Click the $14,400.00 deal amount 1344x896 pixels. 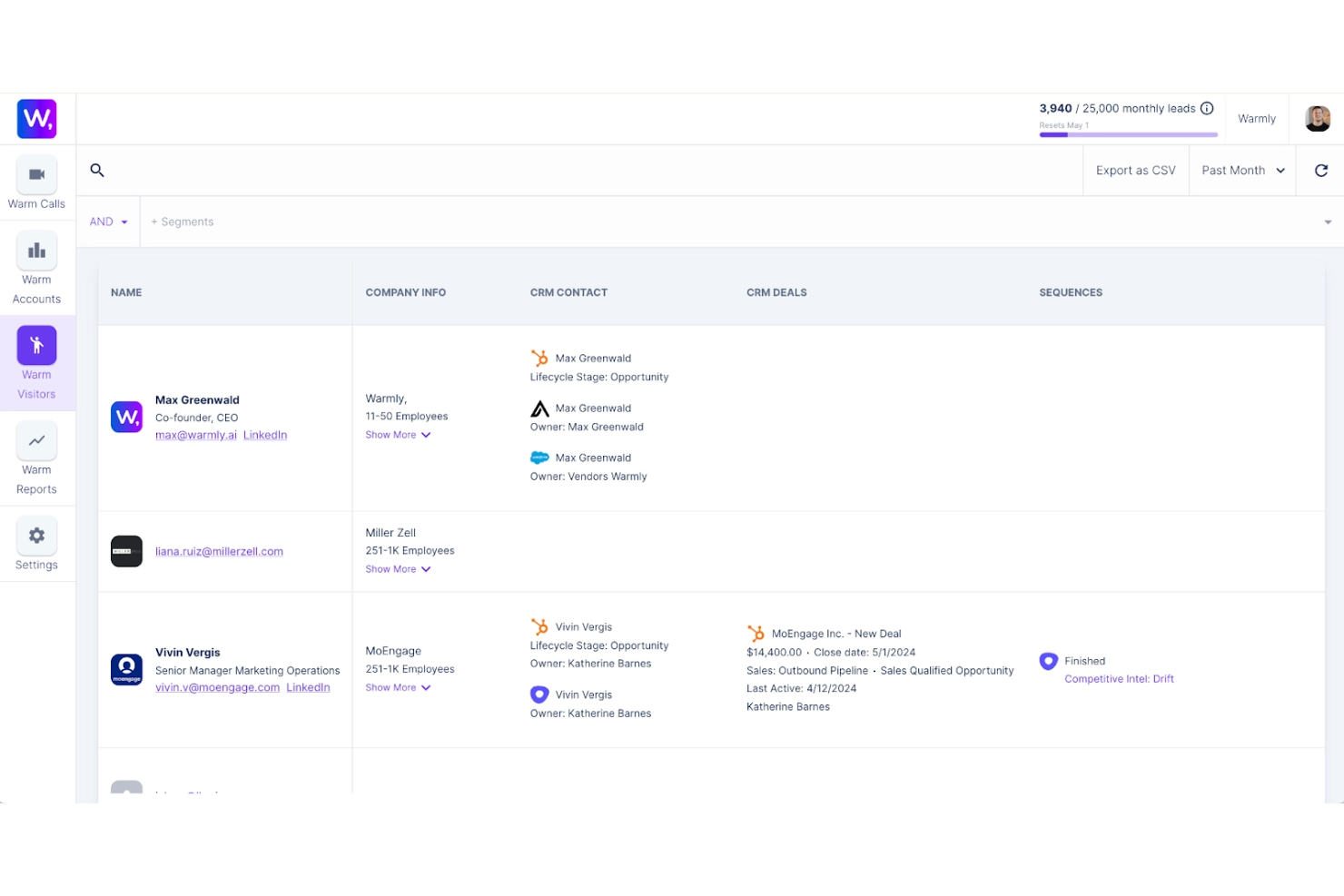(775, 652)
